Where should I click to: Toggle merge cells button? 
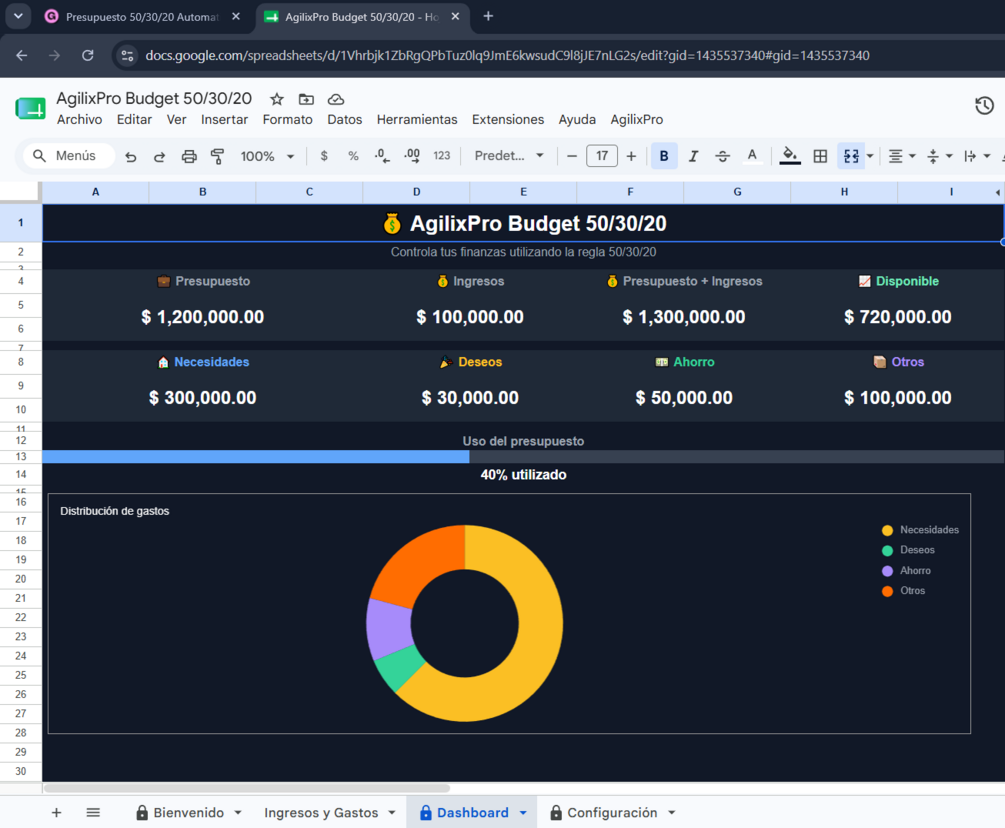pyautogui.click(x=851, y=156)
